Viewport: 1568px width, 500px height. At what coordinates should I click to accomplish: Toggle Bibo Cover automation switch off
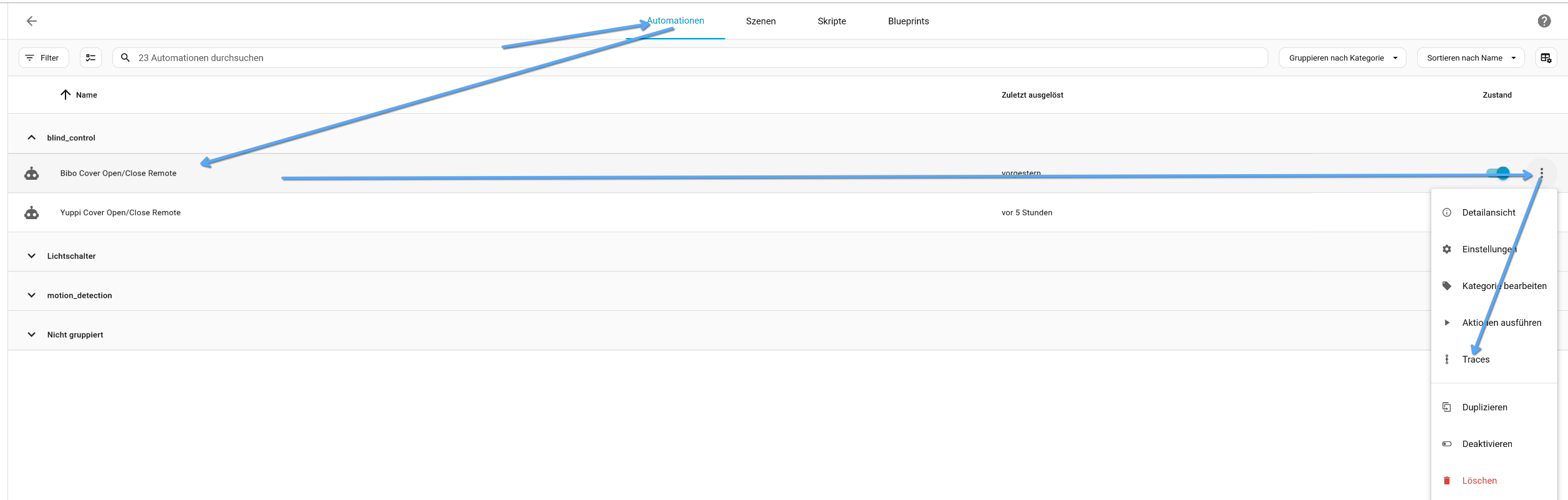(1498, 173)
